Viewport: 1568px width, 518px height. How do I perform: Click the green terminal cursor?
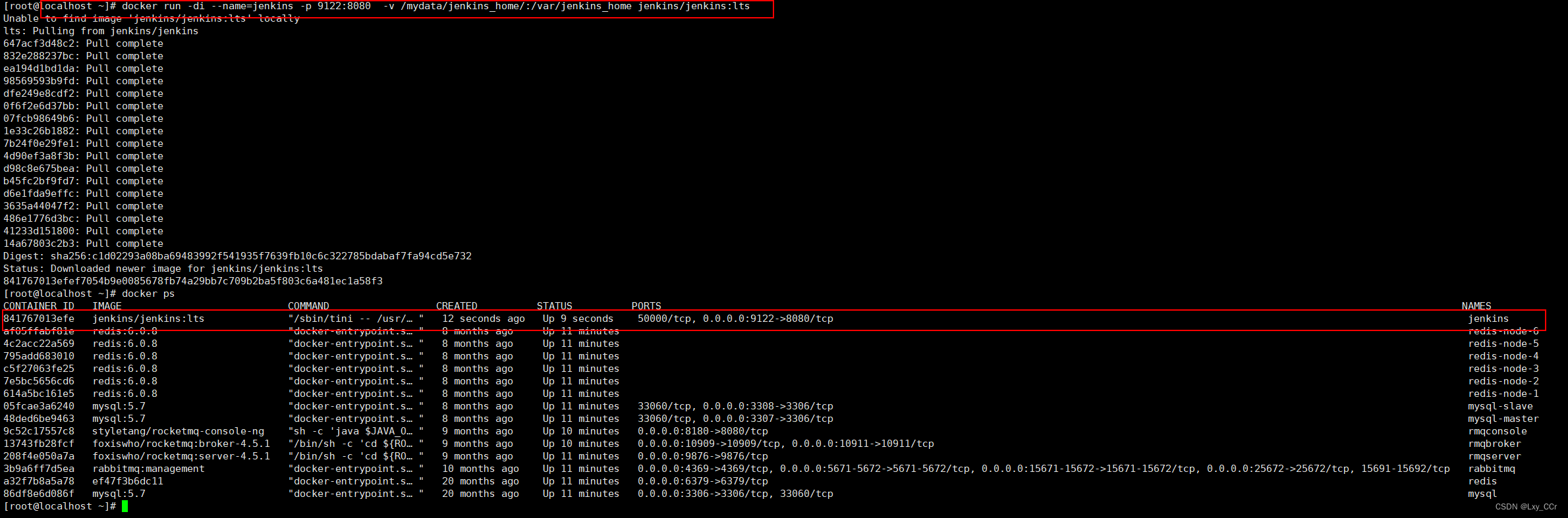(x=125, y=506)
